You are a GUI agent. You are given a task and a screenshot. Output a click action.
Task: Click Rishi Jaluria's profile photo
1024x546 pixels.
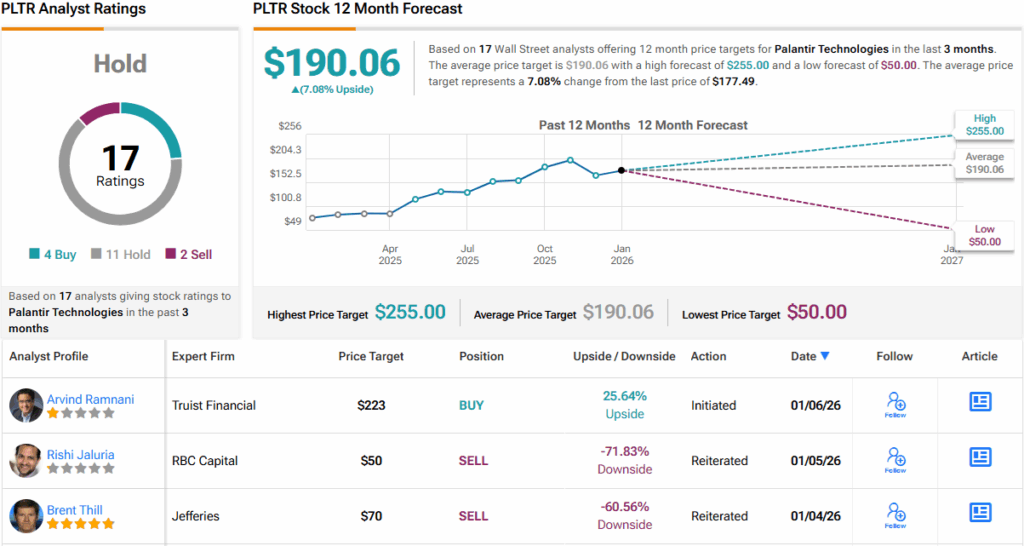click(26, 460)
